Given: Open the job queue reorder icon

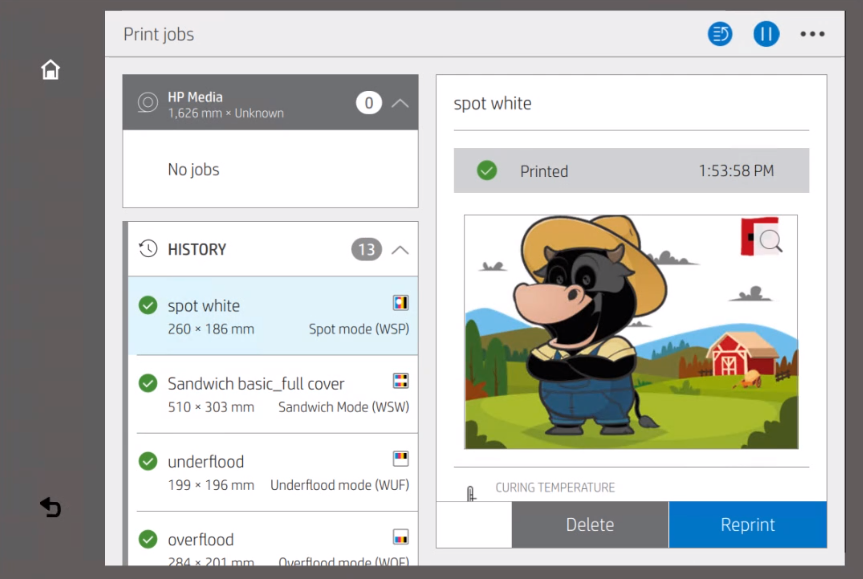Looking at the screenshot, I should (720, 34).
